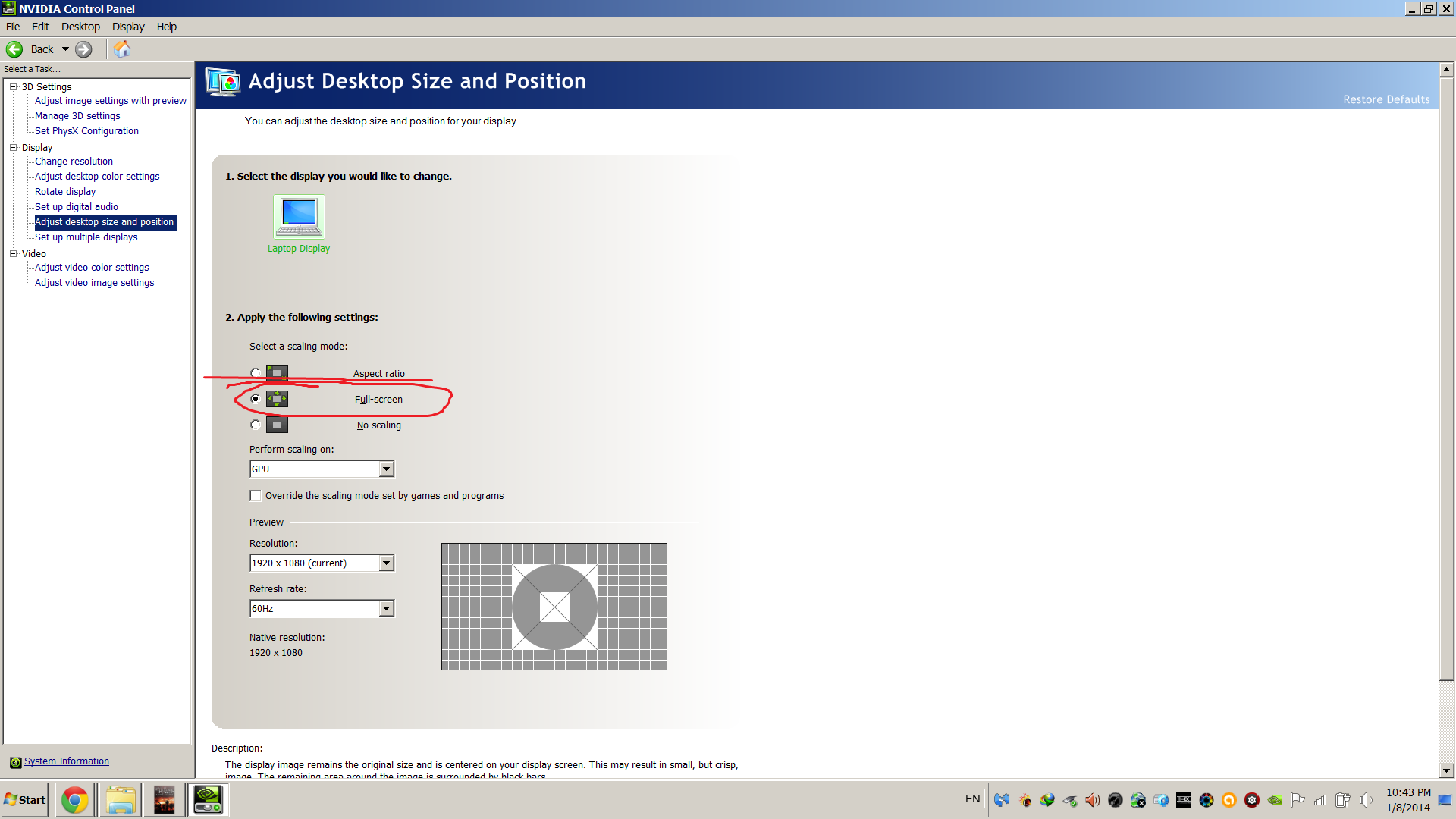Click the Home icon in toolbar

(x=122, y=49)
